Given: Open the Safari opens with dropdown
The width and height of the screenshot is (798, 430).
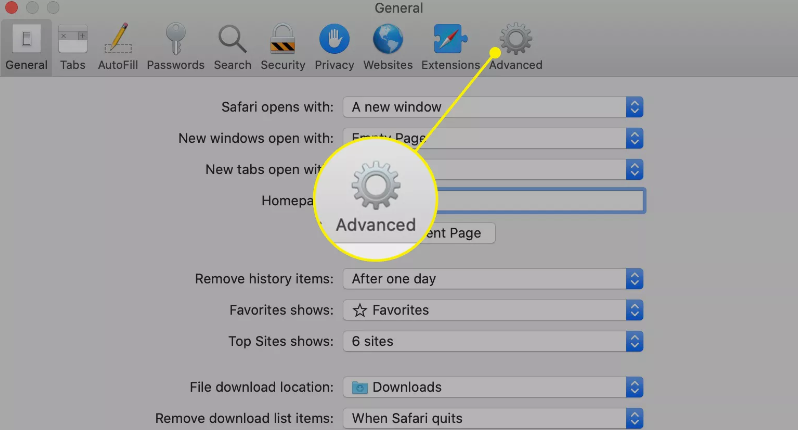Looking at the screenshot, I should point(493,107).
